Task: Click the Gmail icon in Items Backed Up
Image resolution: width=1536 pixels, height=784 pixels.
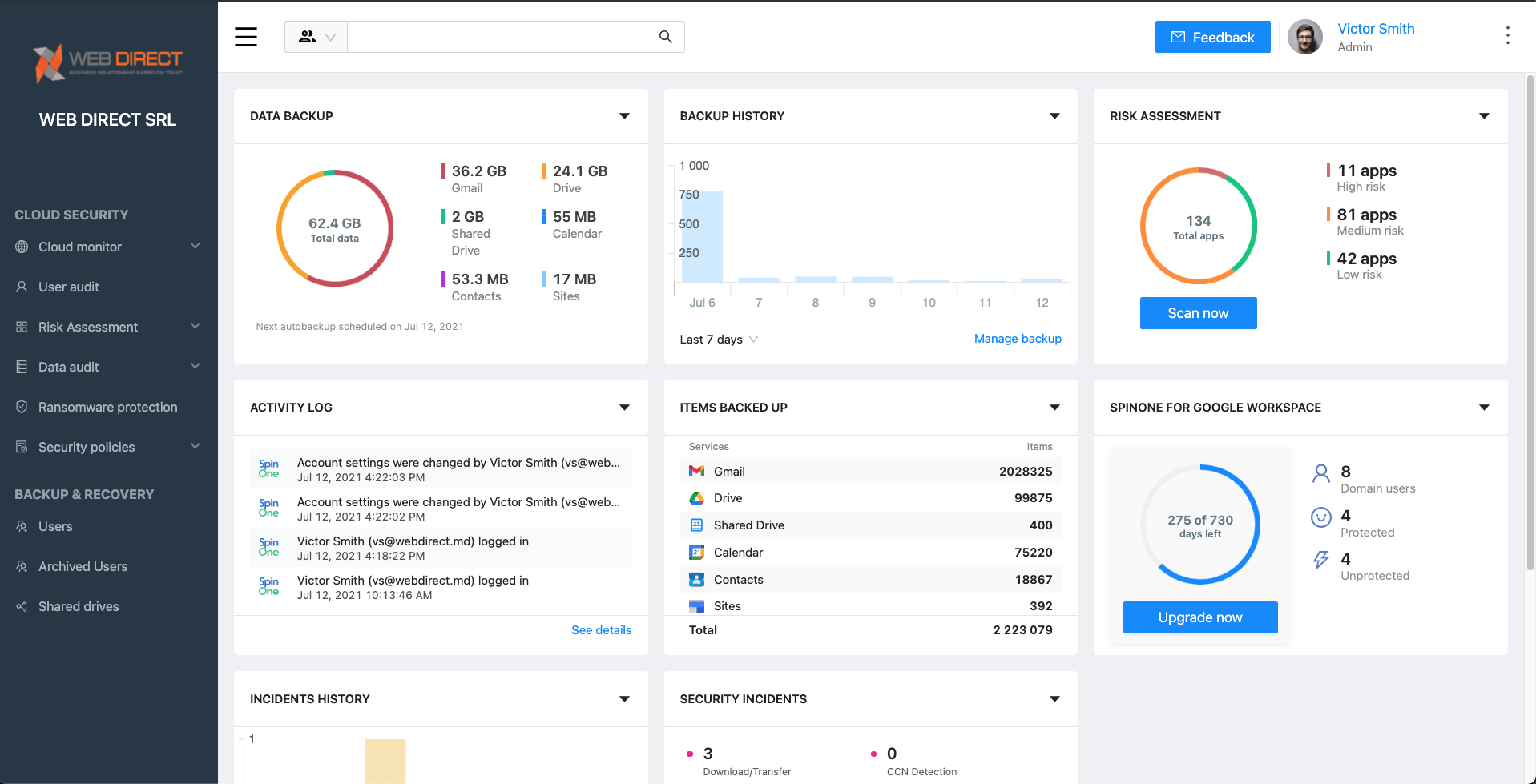Action: click(x=696, y=472)
